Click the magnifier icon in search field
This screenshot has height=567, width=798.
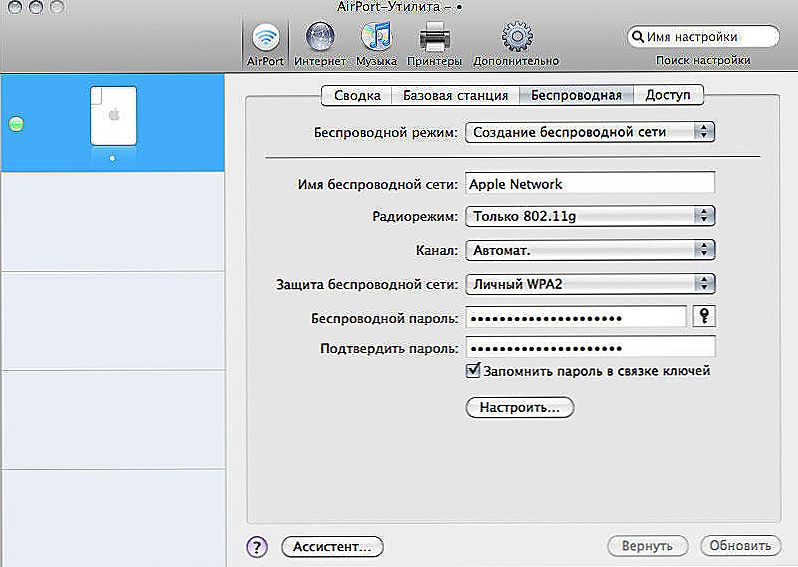638,37
